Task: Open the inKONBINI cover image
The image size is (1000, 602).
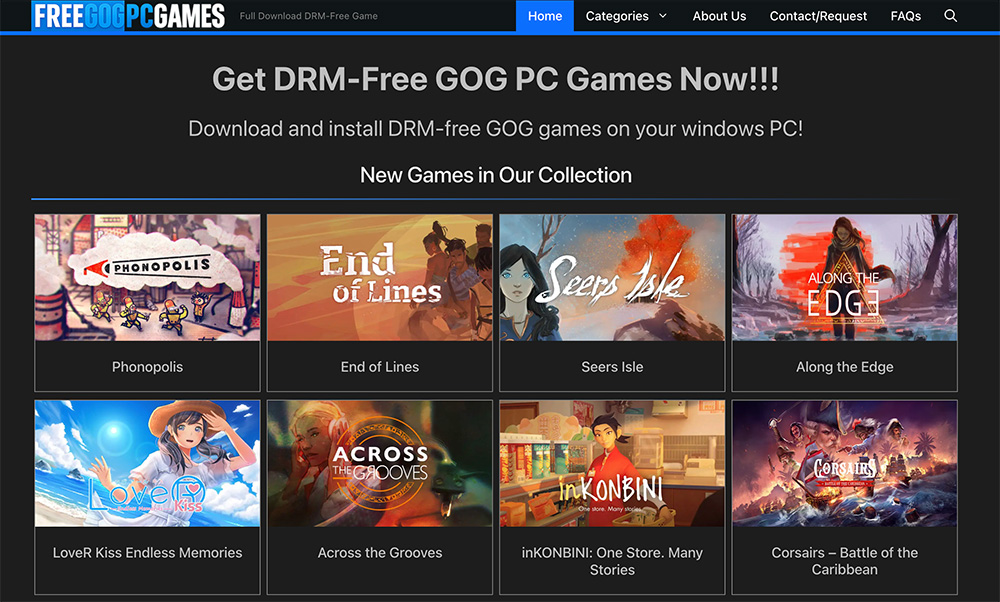Action: point(612,464)
